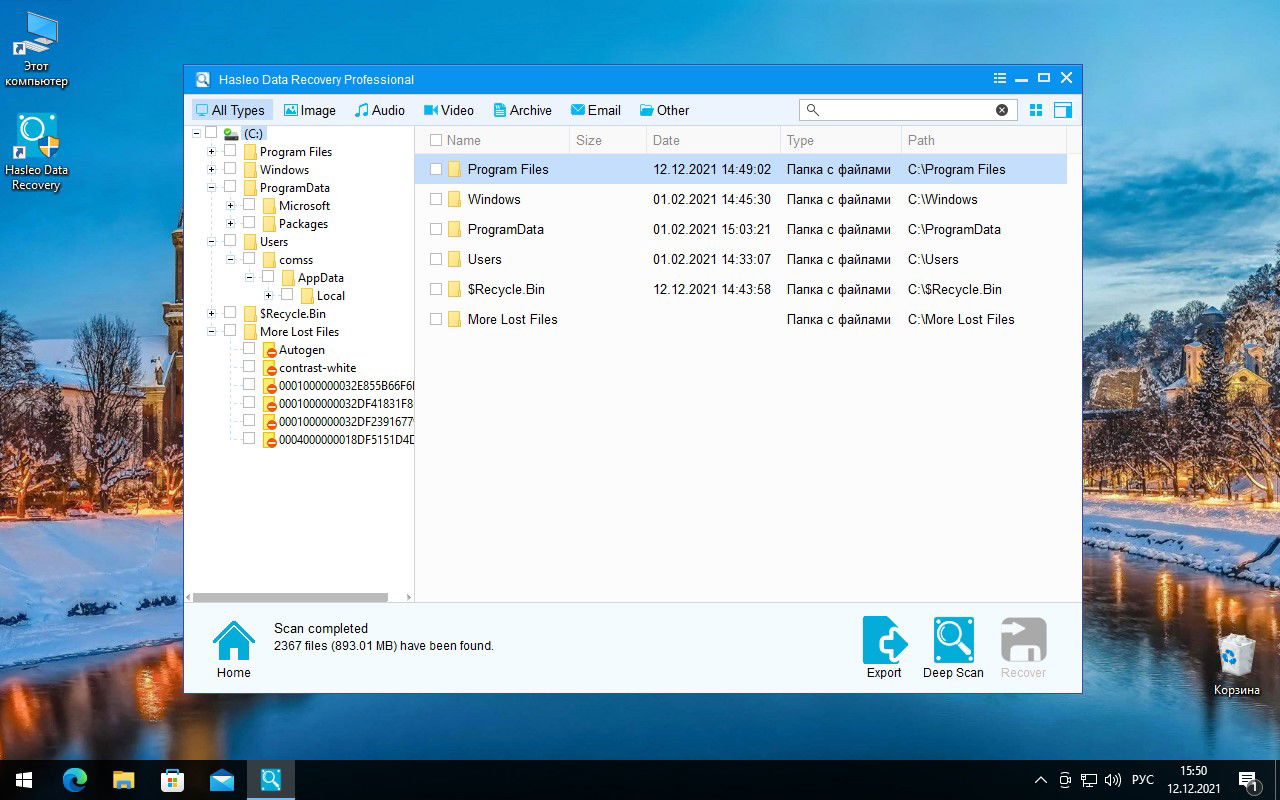Click the РУС language indicator
The image size is (1280, 800).
[x=1143, y=780]
